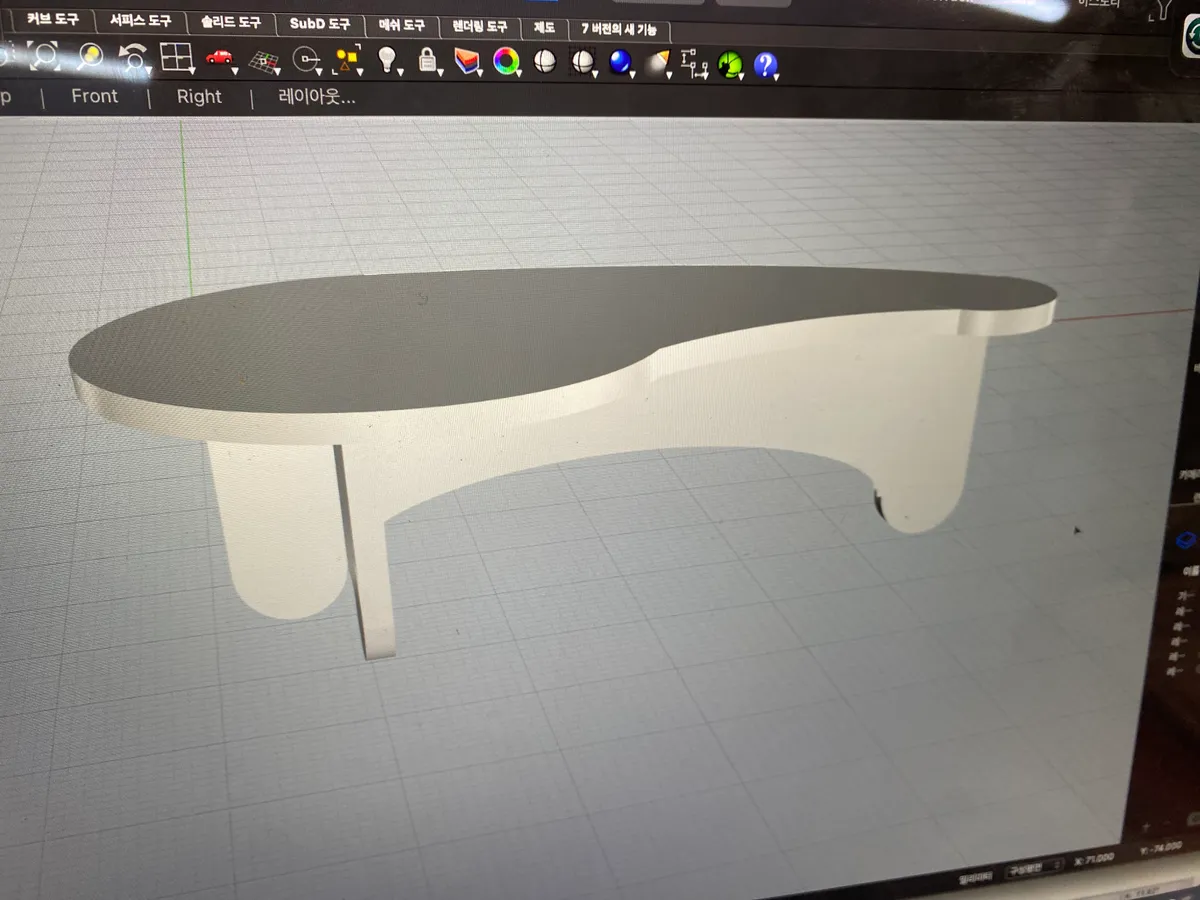Screen dimensions: 1200x900
Task: Click the Four Viewports layout icon
Action: click(176, 58)
